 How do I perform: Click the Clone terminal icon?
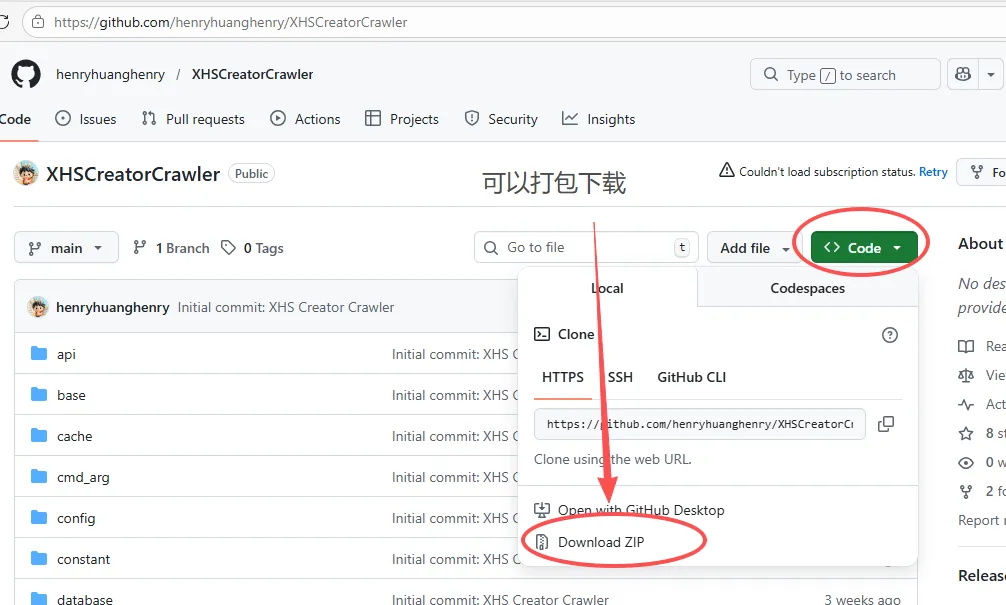(x=542, y=334)
